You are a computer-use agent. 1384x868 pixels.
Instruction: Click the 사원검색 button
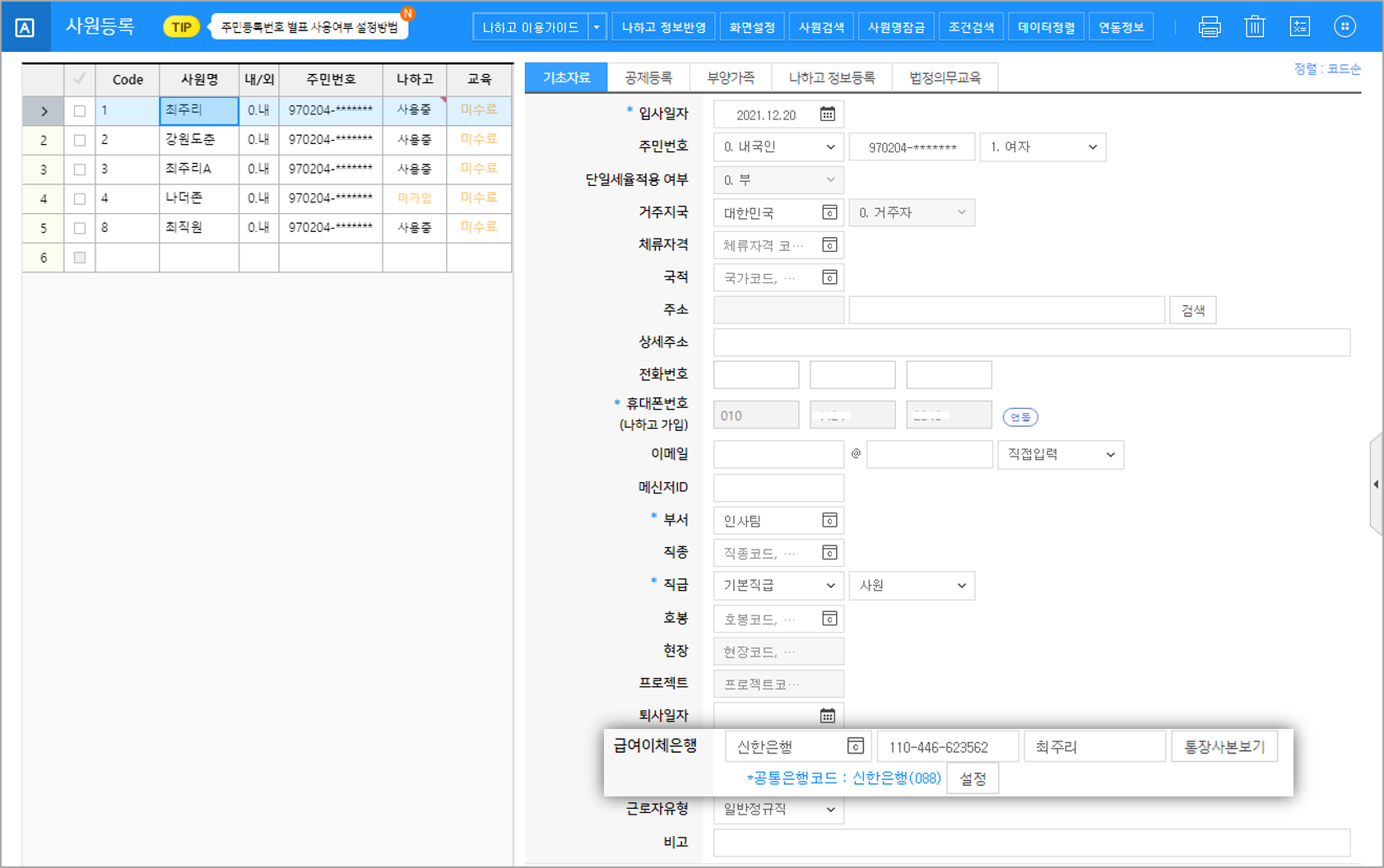(x=821, y=27)
